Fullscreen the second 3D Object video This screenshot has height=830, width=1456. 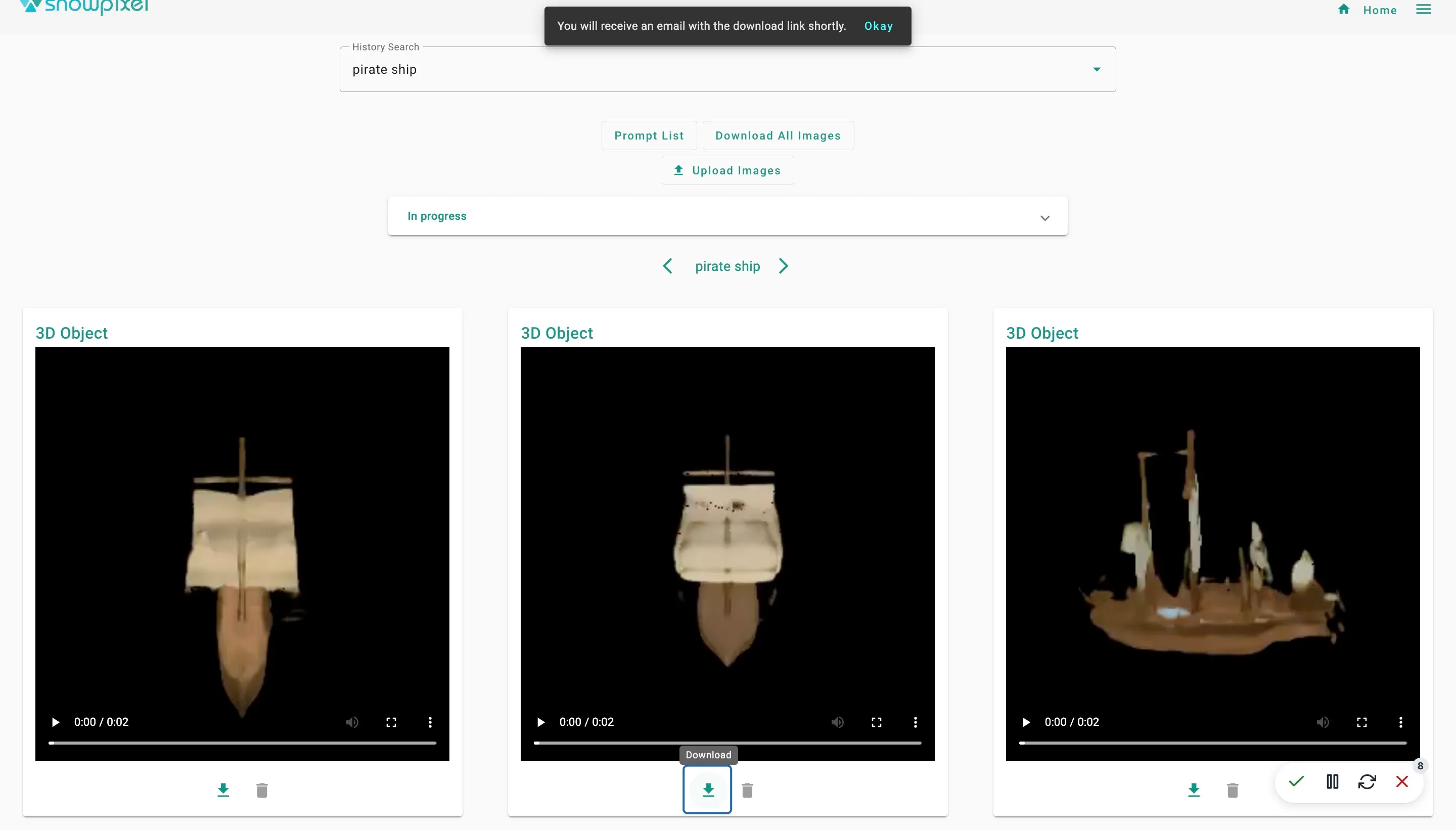[876, 722]
